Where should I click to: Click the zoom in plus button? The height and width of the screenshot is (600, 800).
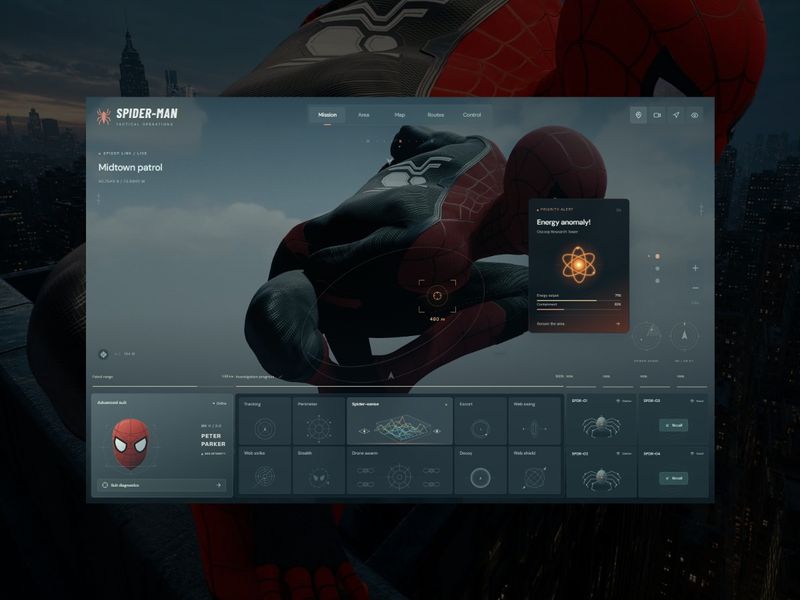(x=695, y=268)
